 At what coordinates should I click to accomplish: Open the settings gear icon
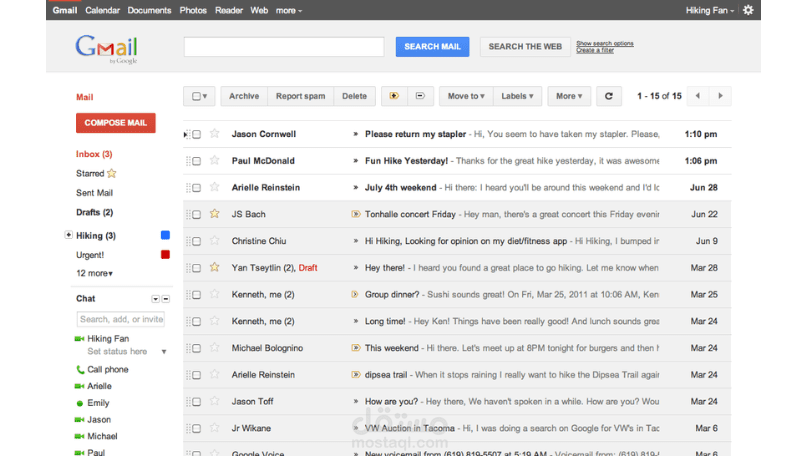(x=748, y=10)
